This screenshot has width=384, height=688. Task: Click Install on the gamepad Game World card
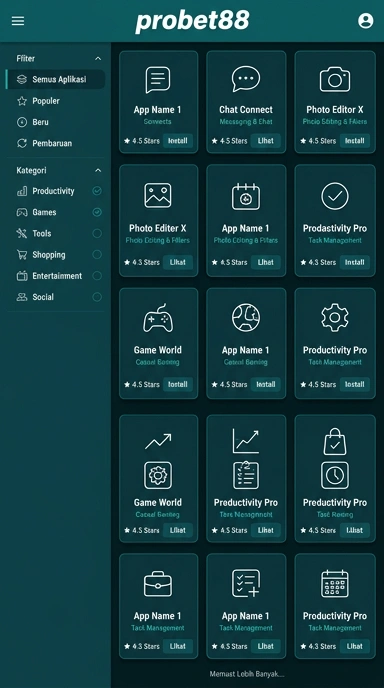pyautogui.click(x=178, y=384)
